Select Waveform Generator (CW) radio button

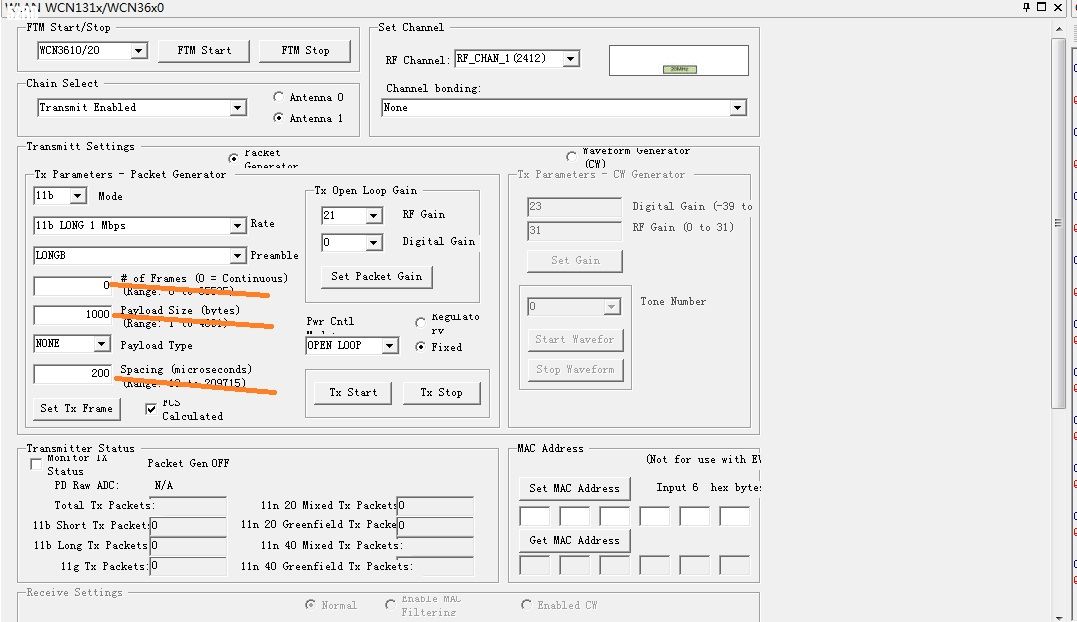[571, 156]
